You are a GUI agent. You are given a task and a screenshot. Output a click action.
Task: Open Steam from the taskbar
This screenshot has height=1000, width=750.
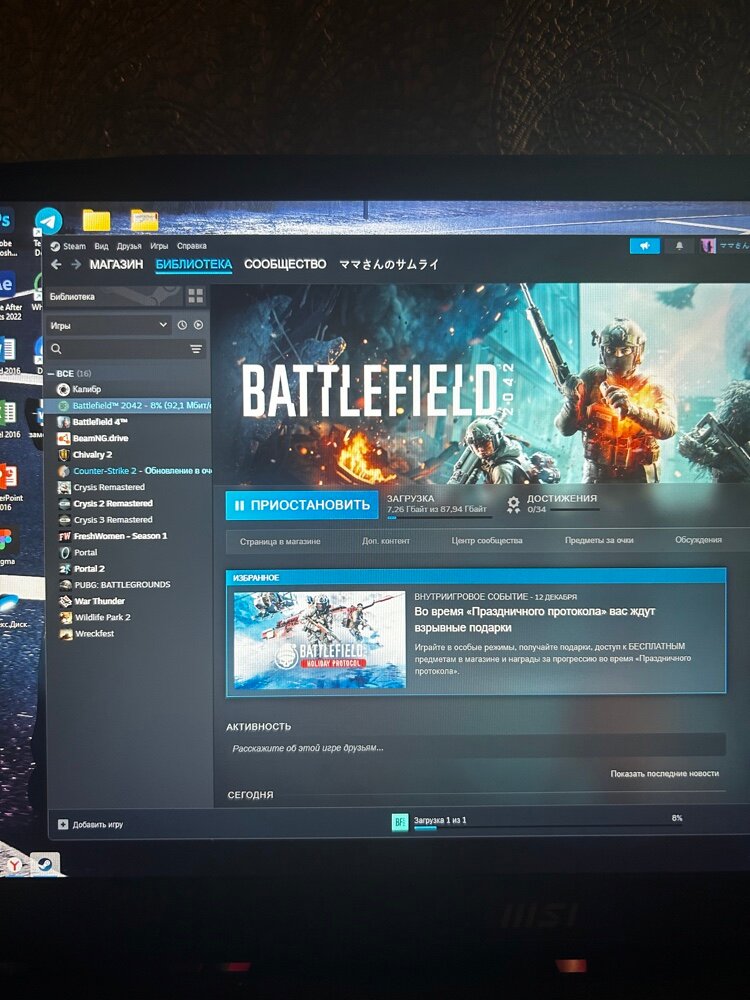tap(45, 864)
